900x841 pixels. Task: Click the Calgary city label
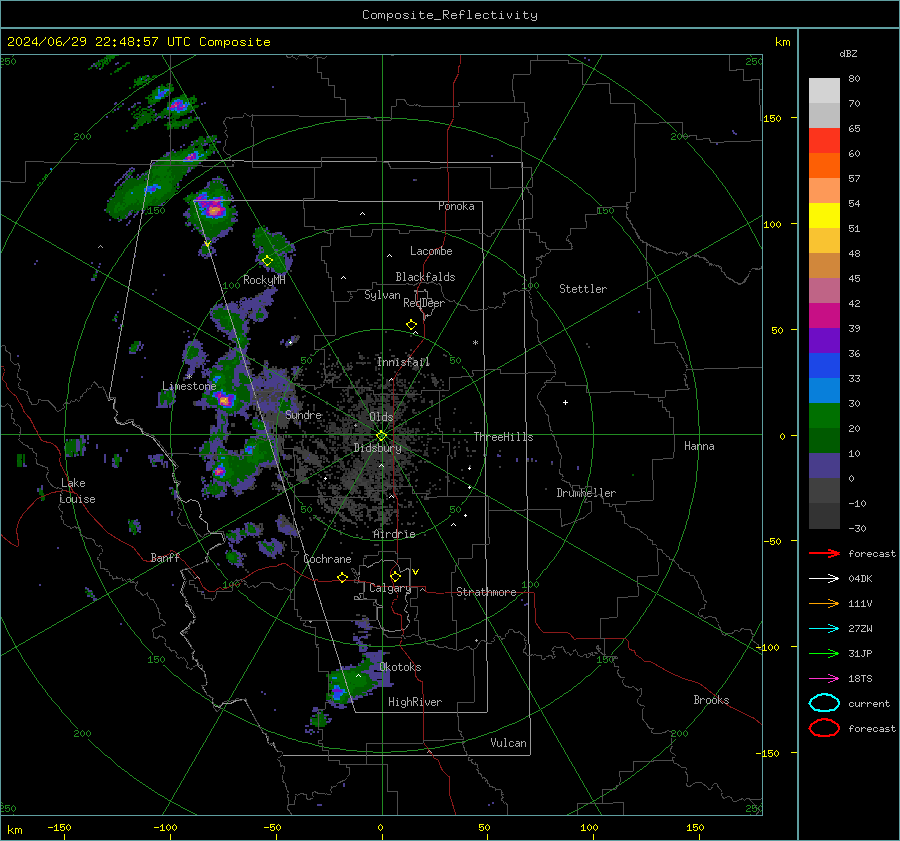pos(390,588)
